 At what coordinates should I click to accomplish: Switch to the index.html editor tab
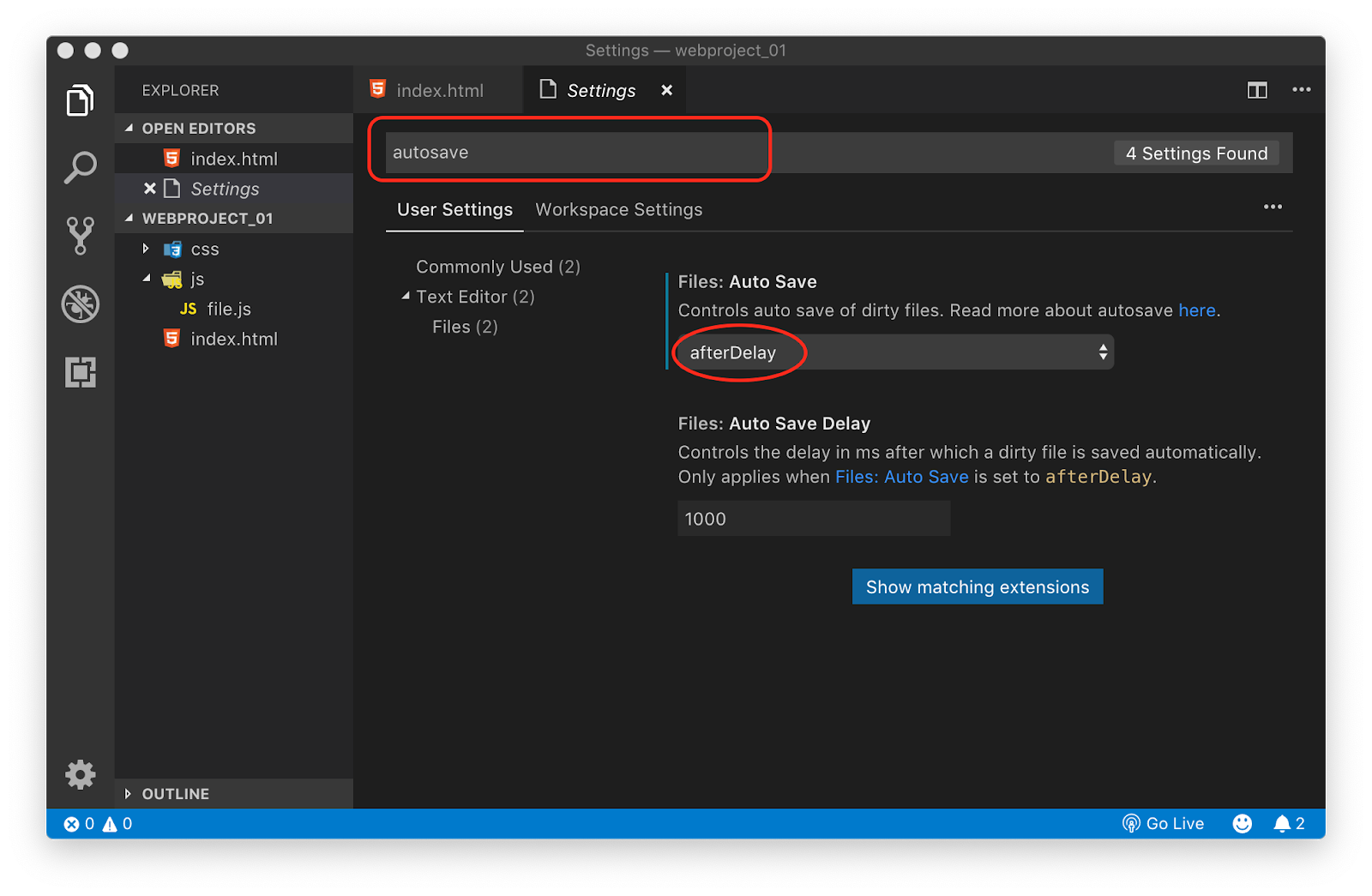tap(440, 89)
